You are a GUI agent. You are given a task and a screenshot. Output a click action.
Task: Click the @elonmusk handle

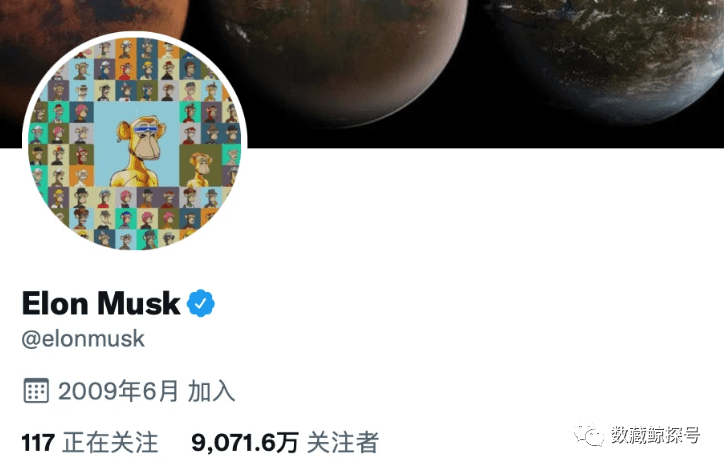click(83, 339)
